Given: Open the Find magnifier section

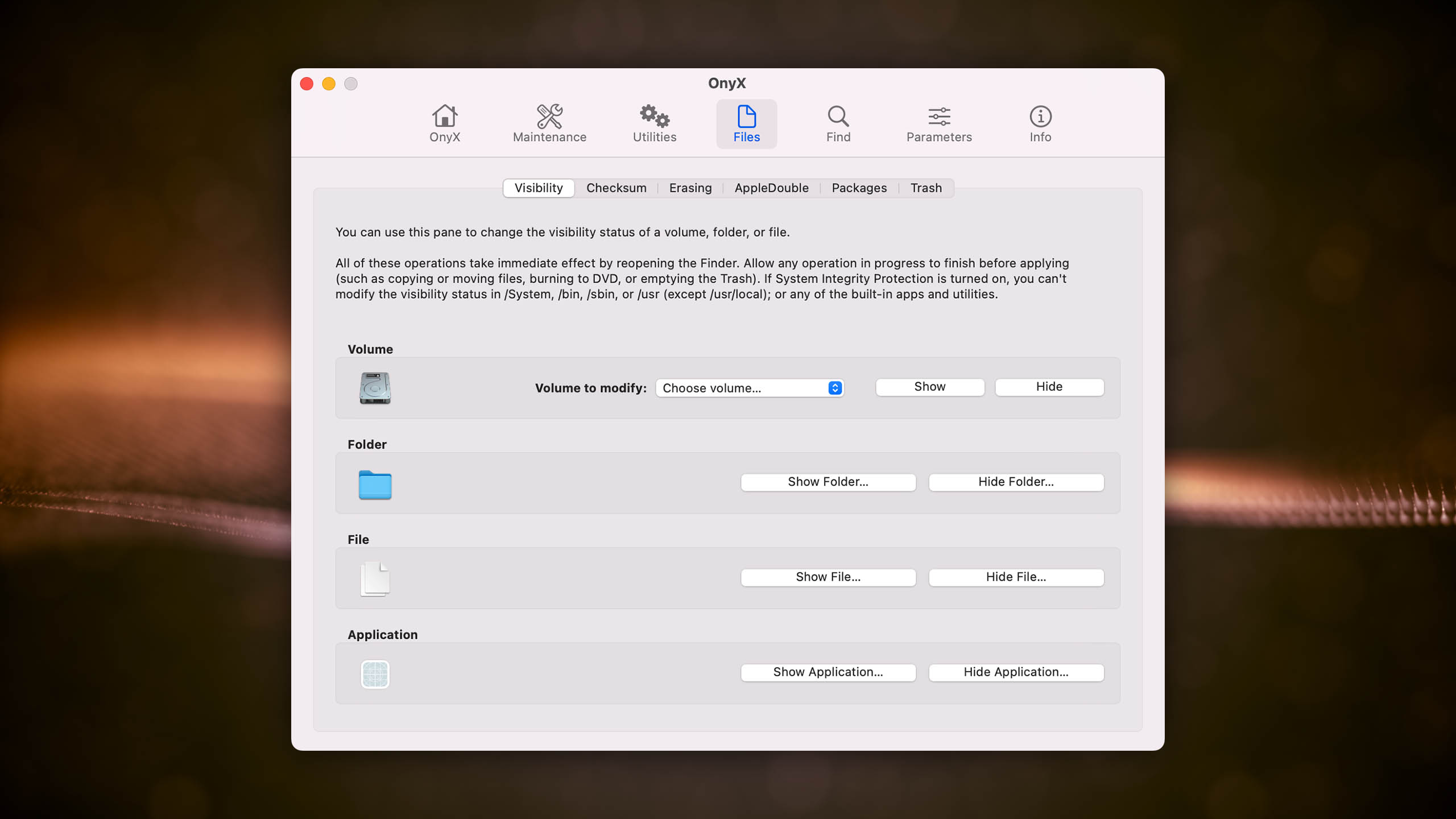Looking at the screenshot, I should click(838, 124).
